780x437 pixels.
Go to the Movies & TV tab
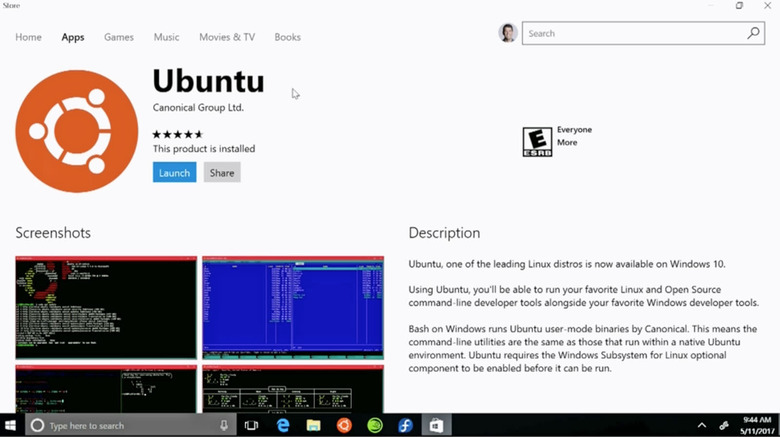pyautogui.click(x=227, y=37)
